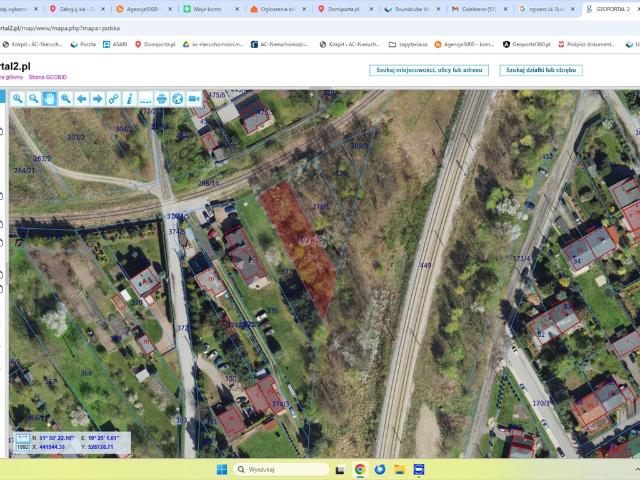Open the Geoportal360.pl bookmark
The width and height of the screenshot is (640, 480).
coord(527,44)
